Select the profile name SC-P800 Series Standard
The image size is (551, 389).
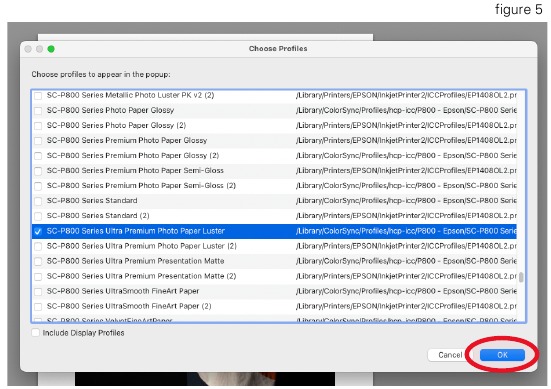tap(92, 201)
